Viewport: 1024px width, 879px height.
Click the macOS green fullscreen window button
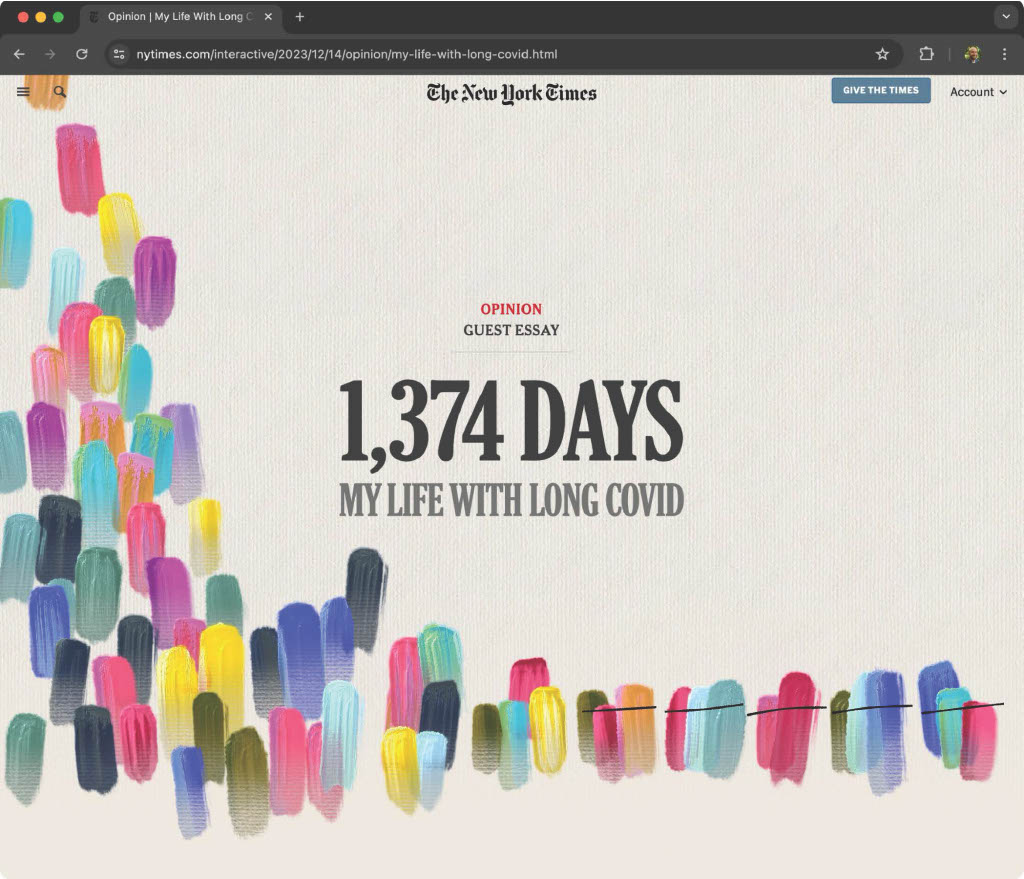coord(58,17)
